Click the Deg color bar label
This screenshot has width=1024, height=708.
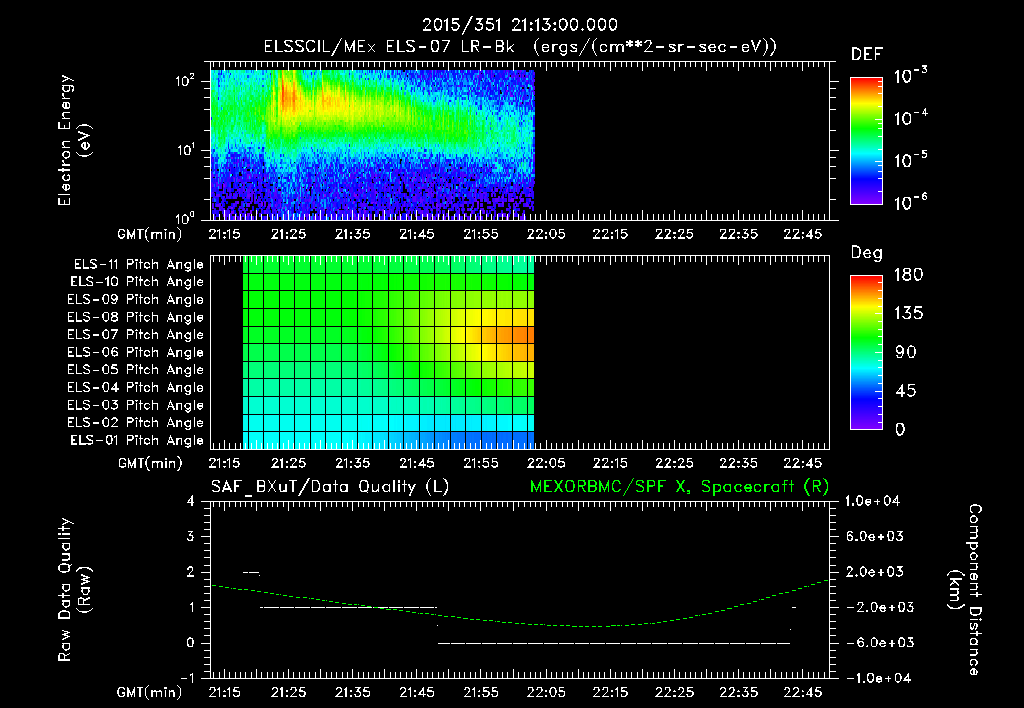(x=867, y=253)
